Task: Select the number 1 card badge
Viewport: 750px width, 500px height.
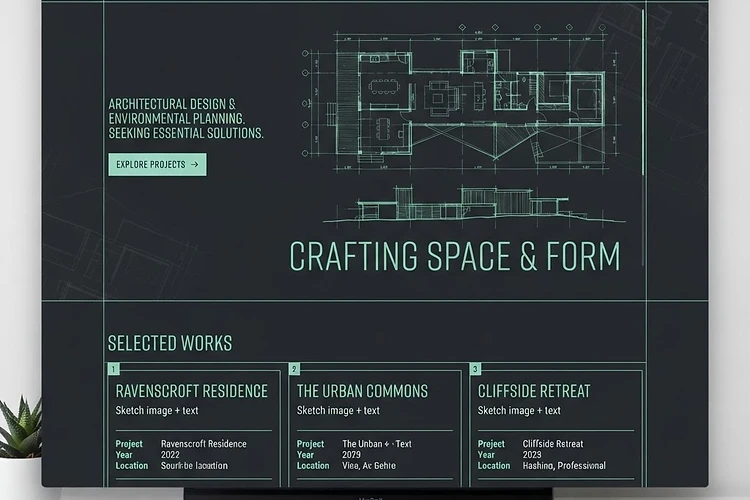Action: point(113,369)
